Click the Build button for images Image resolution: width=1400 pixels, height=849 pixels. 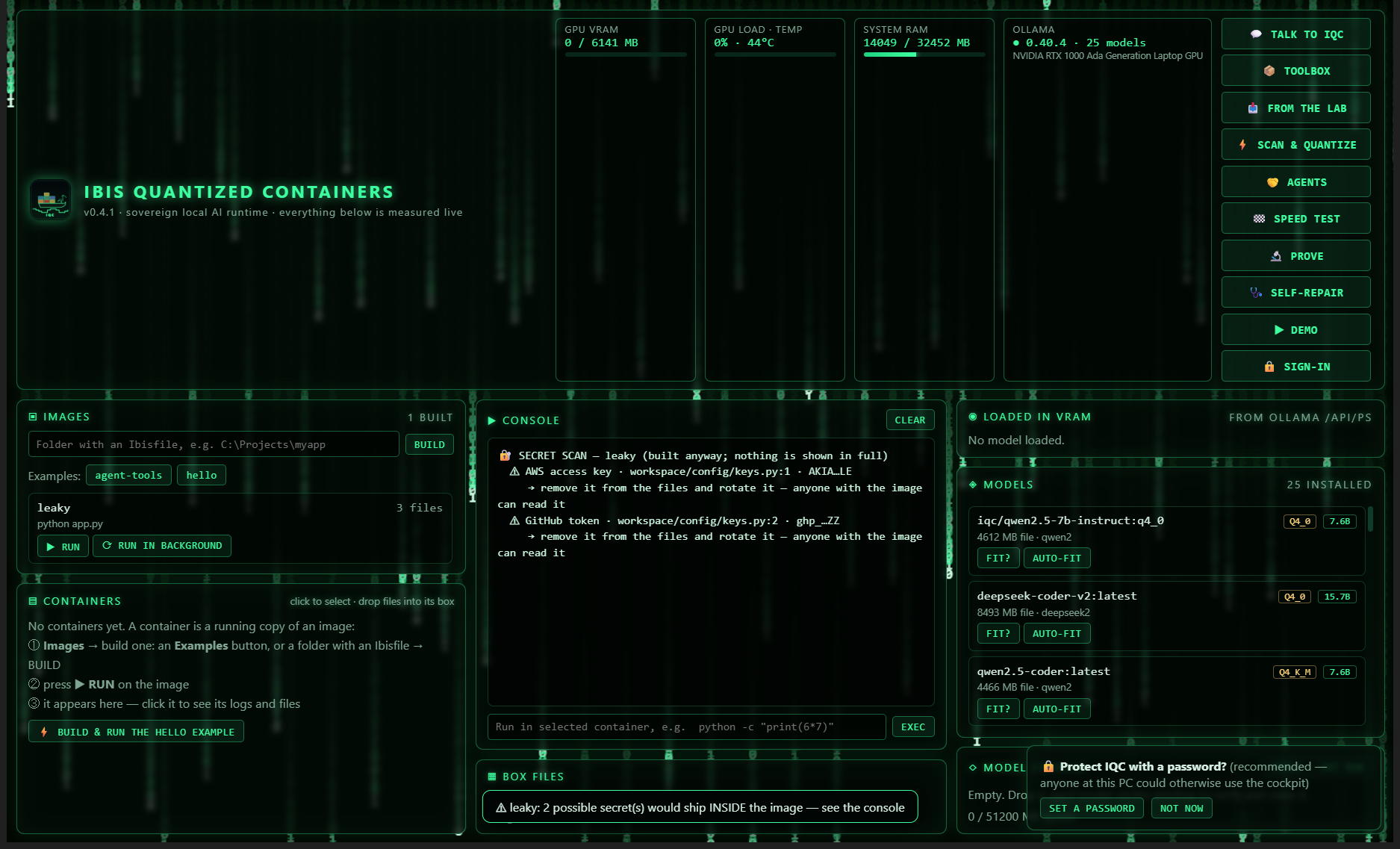pyautogui.click(x=429, y=444)
